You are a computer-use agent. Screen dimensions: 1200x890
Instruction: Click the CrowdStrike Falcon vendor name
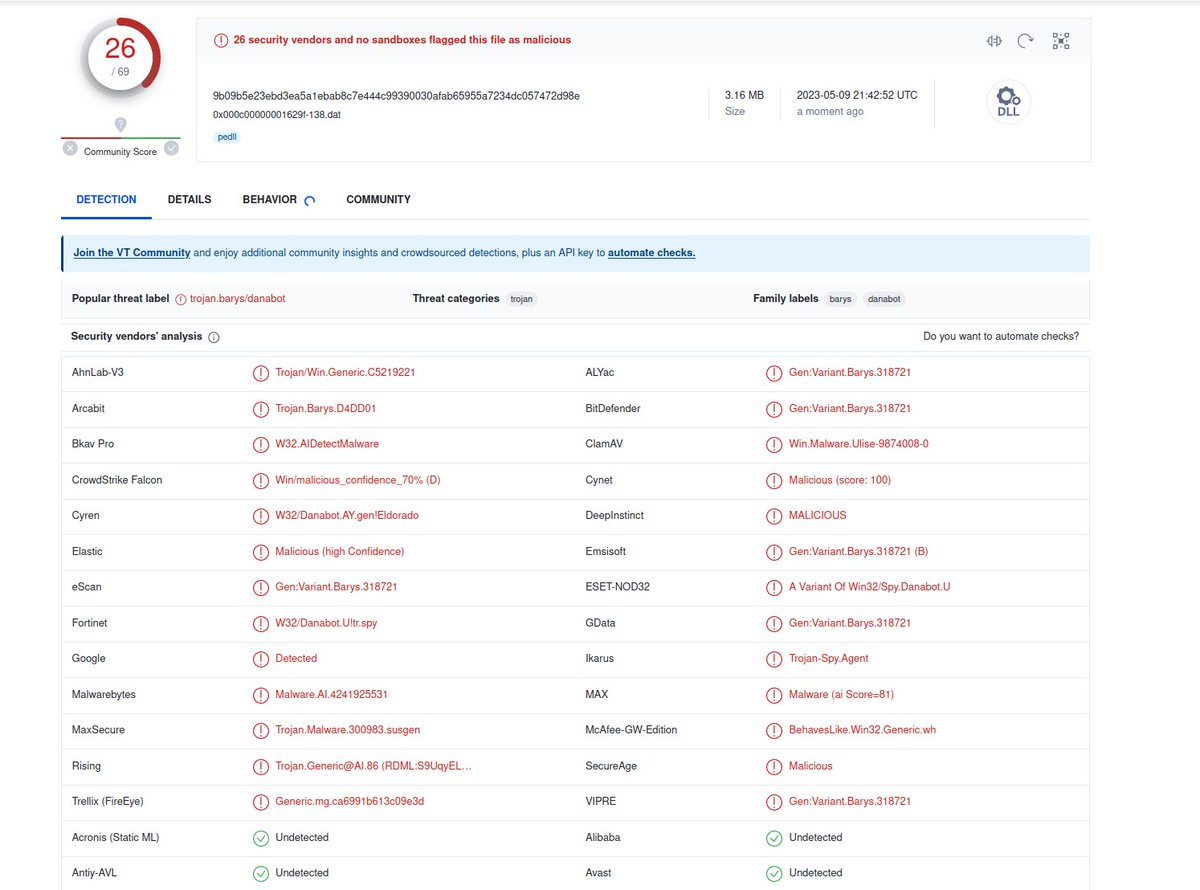point(117,480)
